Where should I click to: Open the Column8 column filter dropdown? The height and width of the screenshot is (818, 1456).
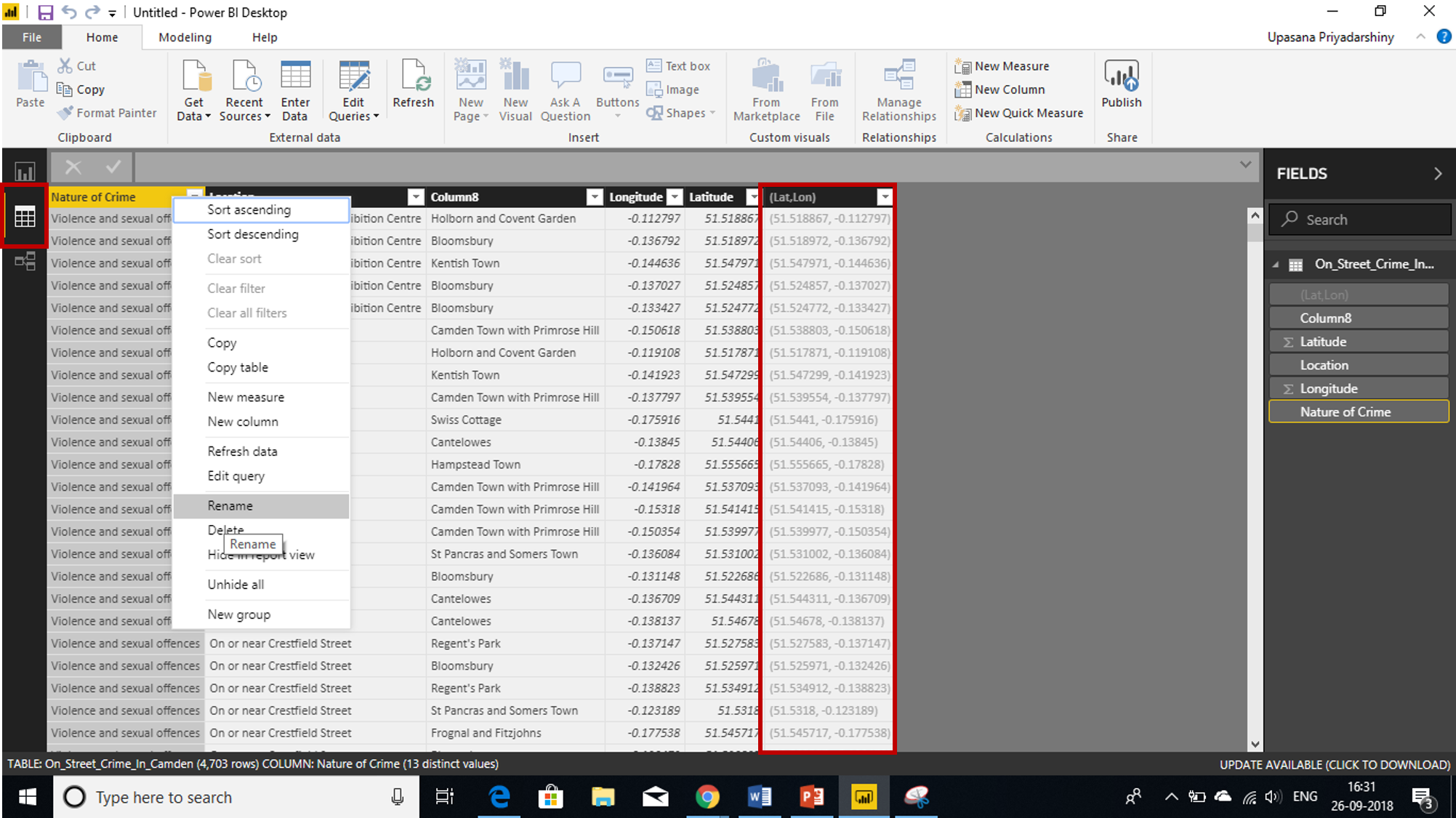pyautogui.click(x=595, y=197)
